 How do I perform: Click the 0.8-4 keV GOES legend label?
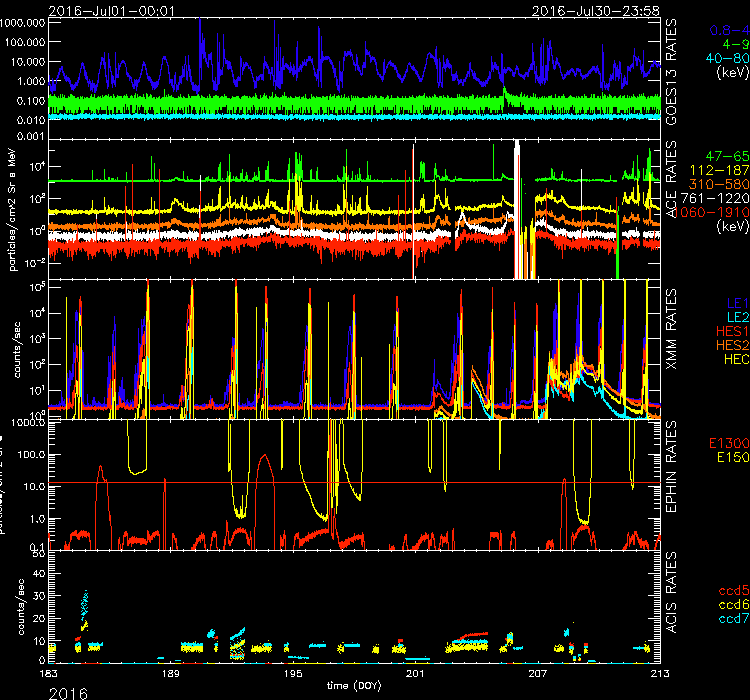pos(725,31)
